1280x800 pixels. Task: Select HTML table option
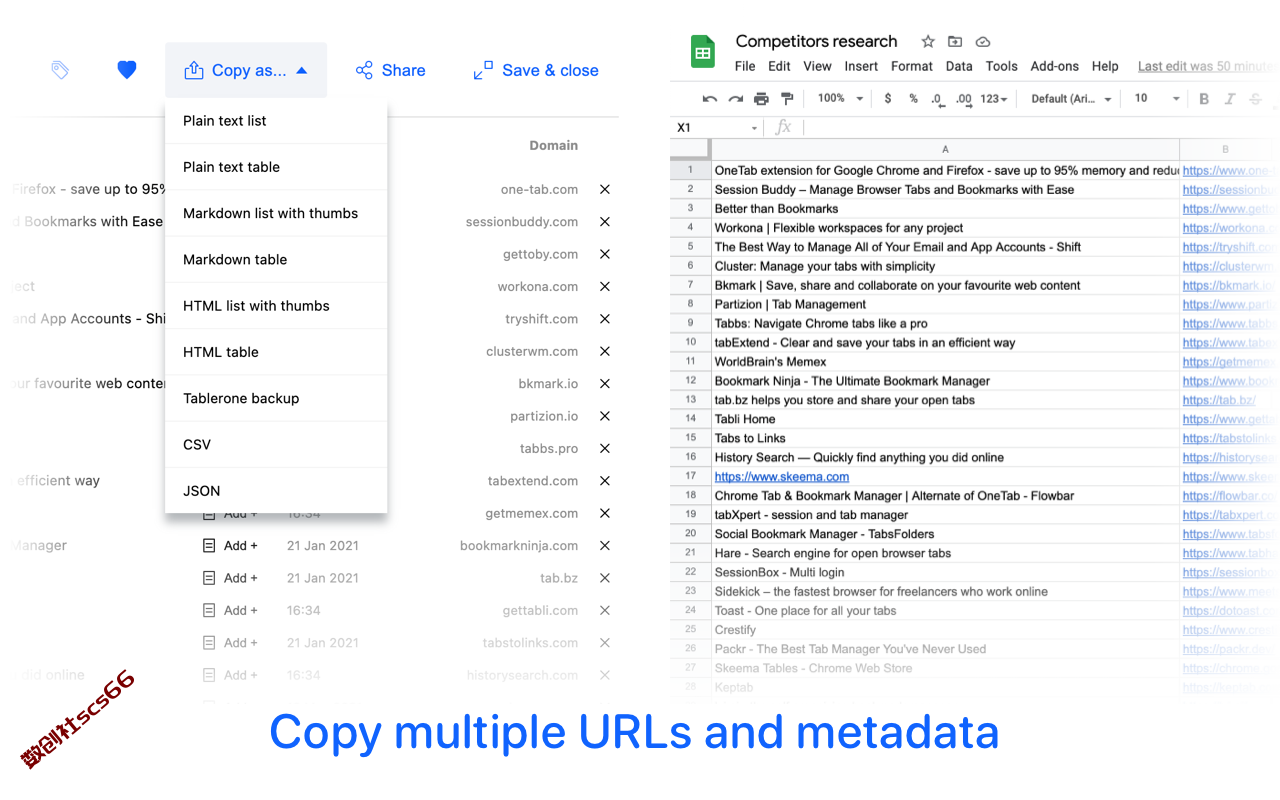click(x=276, y=352)
